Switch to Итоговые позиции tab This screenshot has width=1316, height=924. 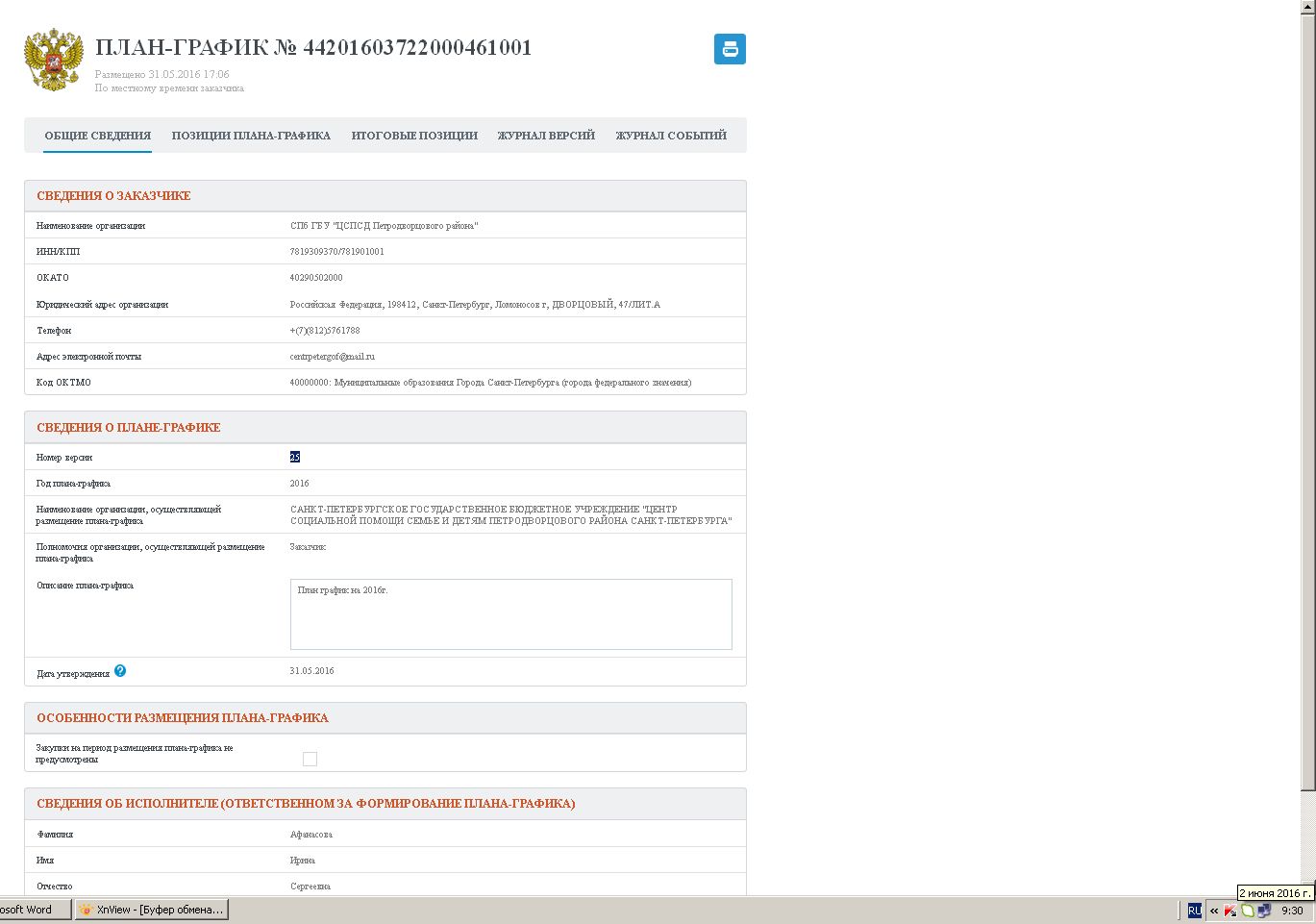coord(414,136)
